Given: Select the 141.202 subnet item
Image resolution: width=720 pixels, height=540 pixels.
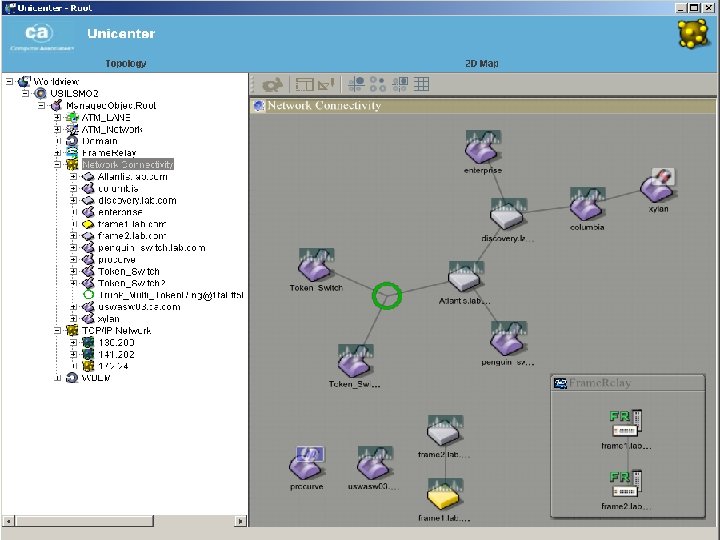Looking at the screenshot, I should click(x=116, y=354).
